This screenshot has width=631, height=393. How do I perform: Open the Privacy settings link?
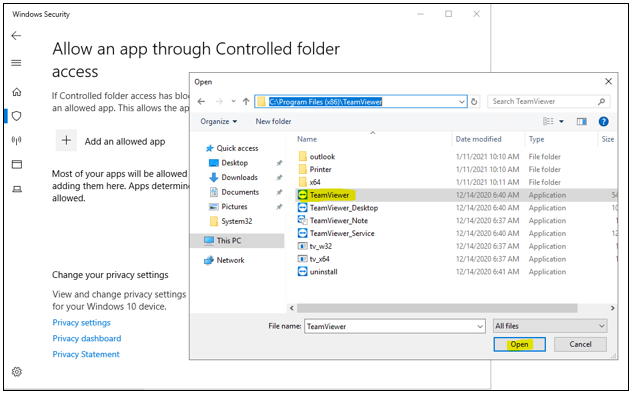81,323
